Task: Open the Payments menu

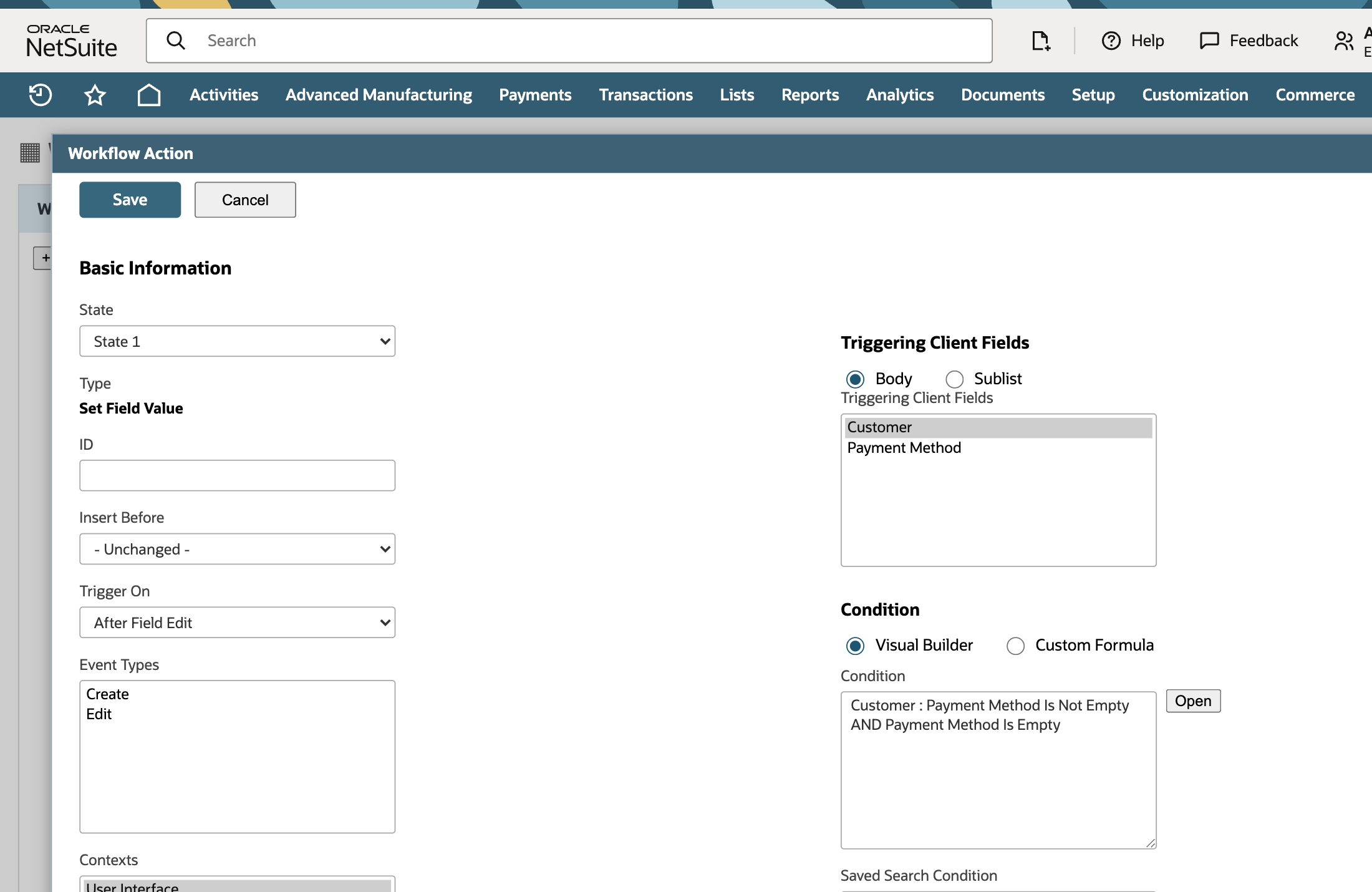Action: coord(535,95)
